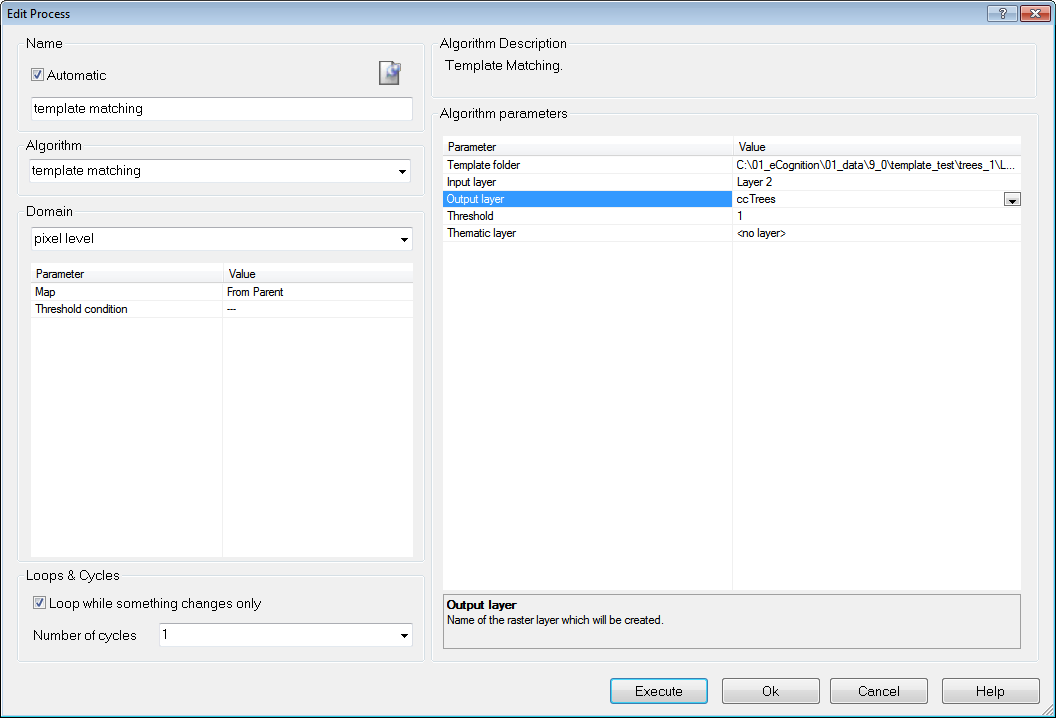The height and width of the screenshot is (718, 1056).
Task: Toggle the Automatic name checkbox
Action: tap(38, 75)
